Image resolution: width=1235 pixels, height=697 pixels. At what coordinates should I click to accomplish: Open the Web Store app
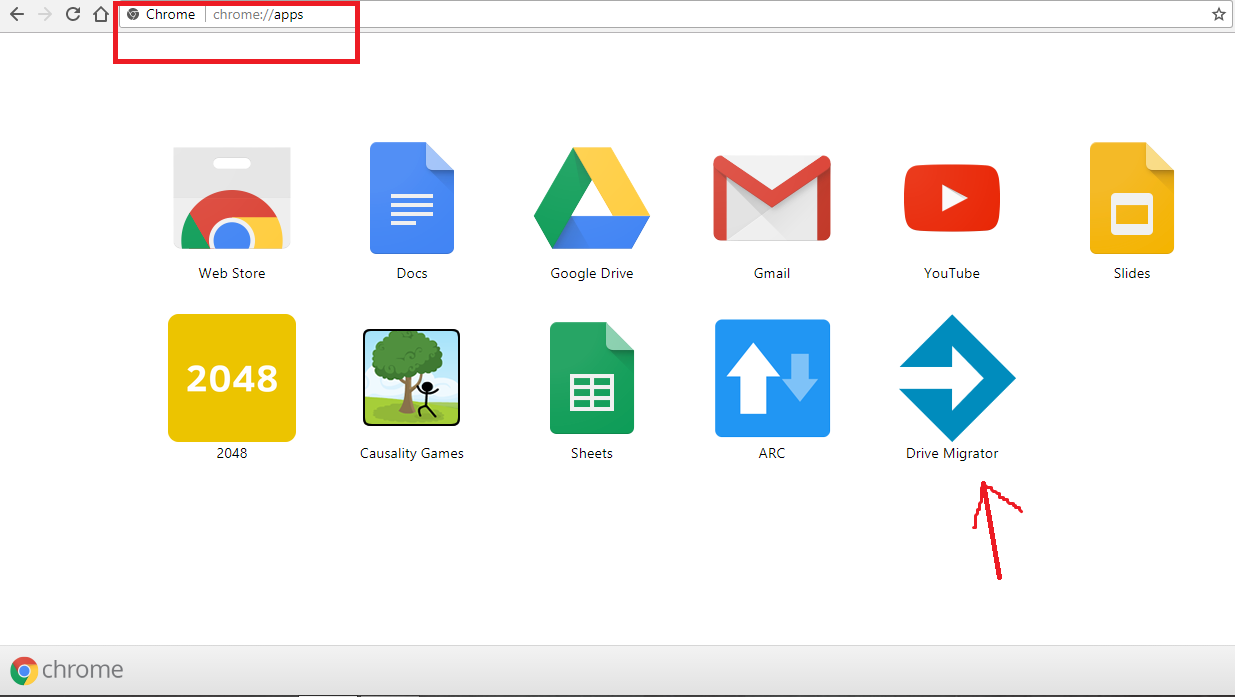tap(231, 197)
